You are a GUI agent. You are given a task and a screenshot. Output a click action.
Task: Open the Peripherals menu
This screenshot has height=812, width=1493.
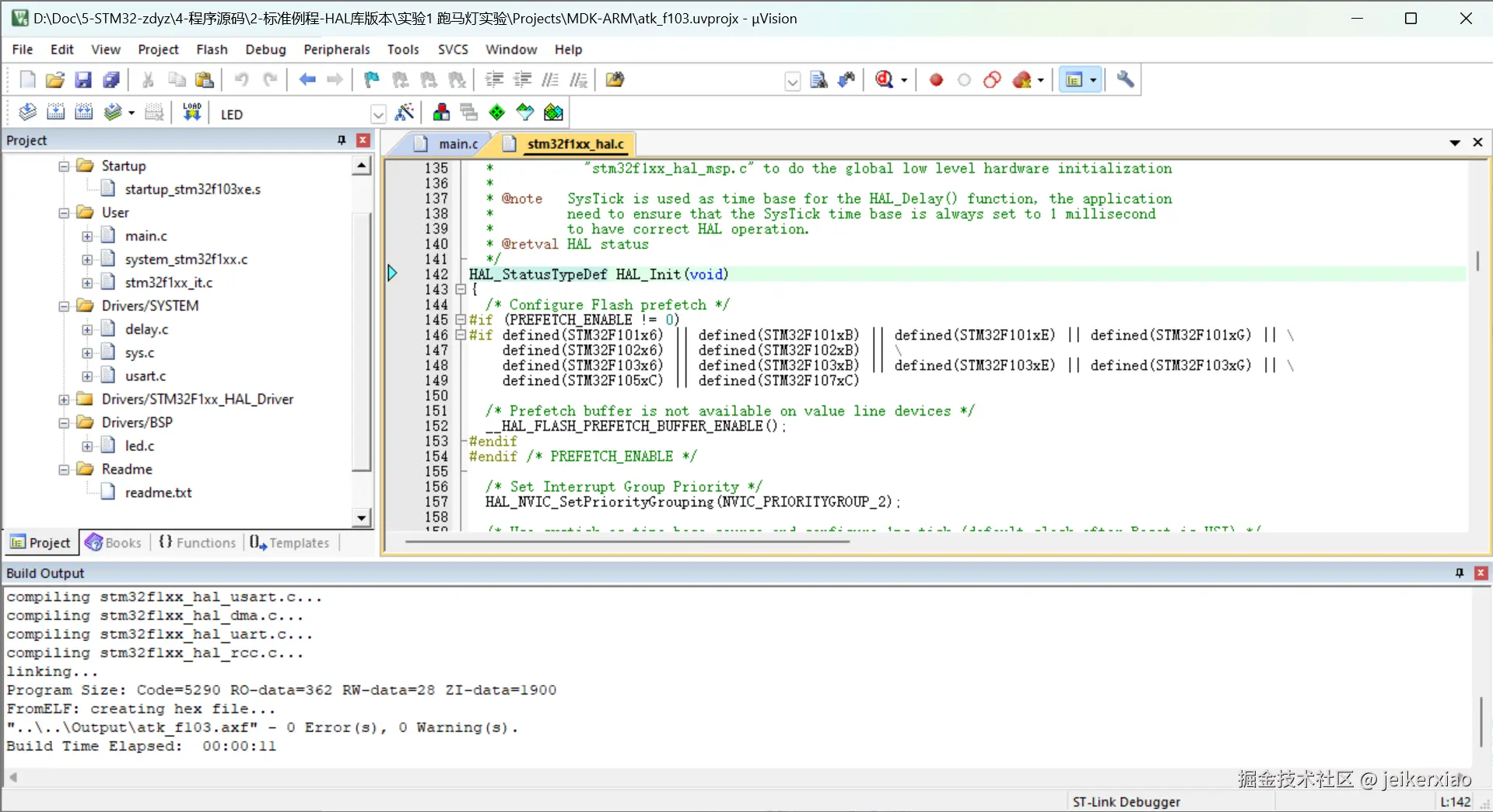[x=336, y=50]
